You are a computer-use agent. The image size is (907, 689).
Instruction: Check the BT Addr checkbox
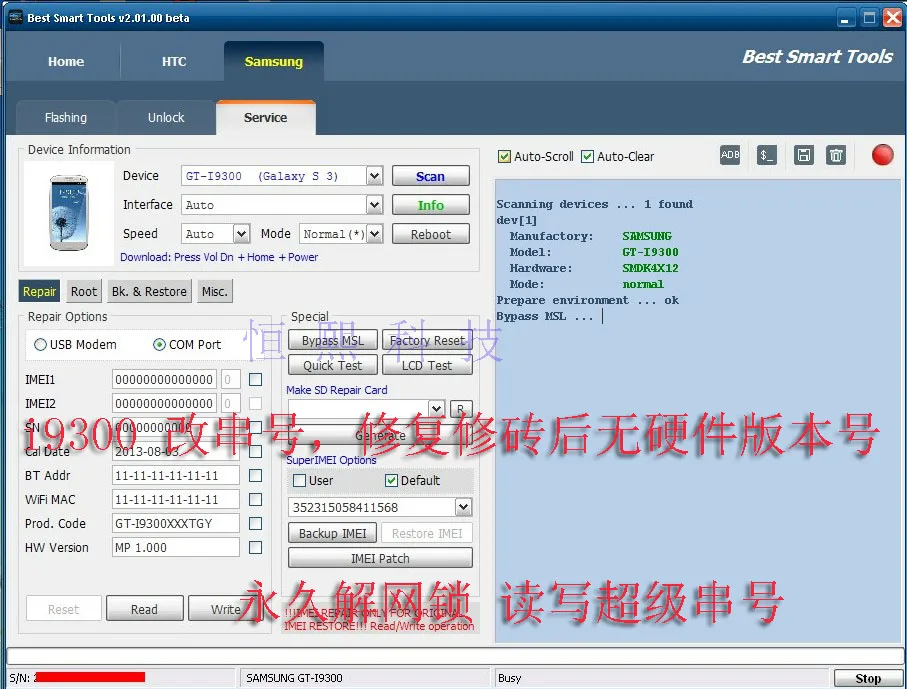pos(255,476)
